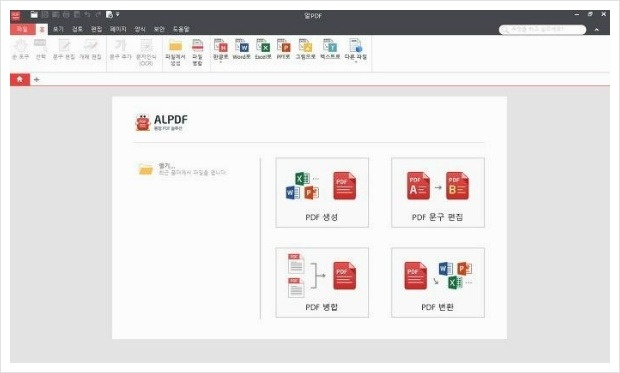
Task: Click Create from File (파일에서 생성)
Action: (x=176, y=52)
